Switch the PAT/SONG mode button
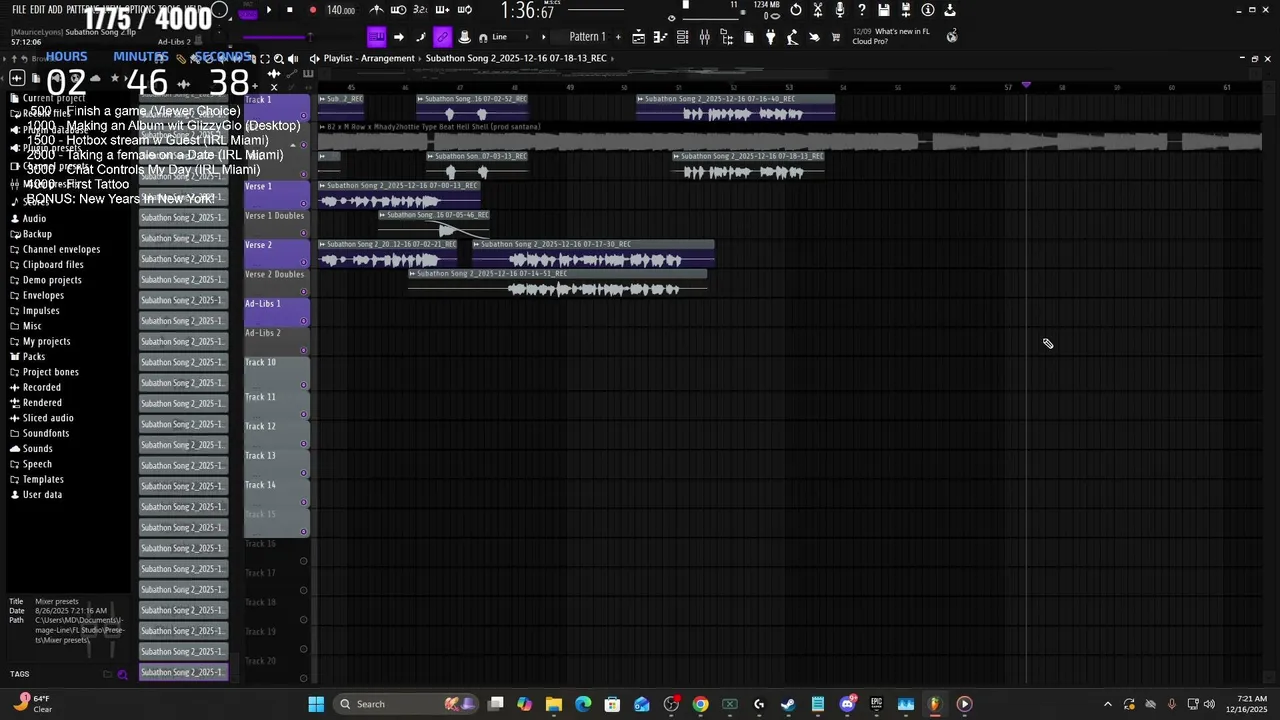This screenshot has height=720, width=1280. pyautogui.click(x=247, y=12)
